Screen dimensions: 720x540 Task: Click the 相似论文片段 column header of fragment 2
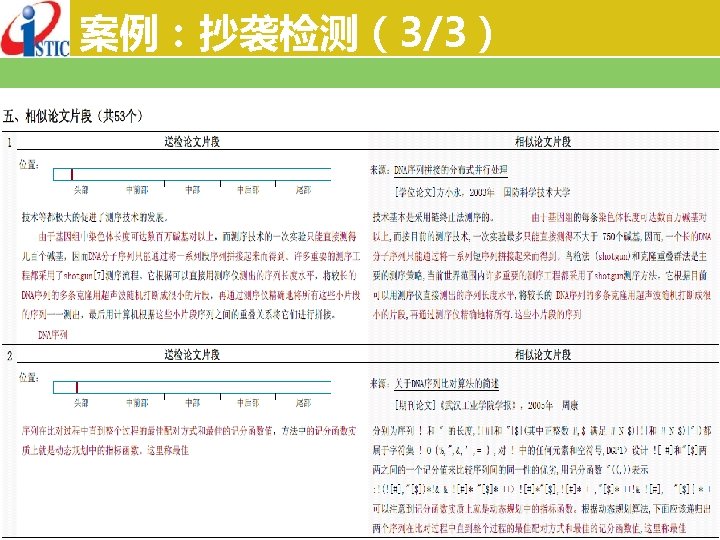click(x=543, y=354)
